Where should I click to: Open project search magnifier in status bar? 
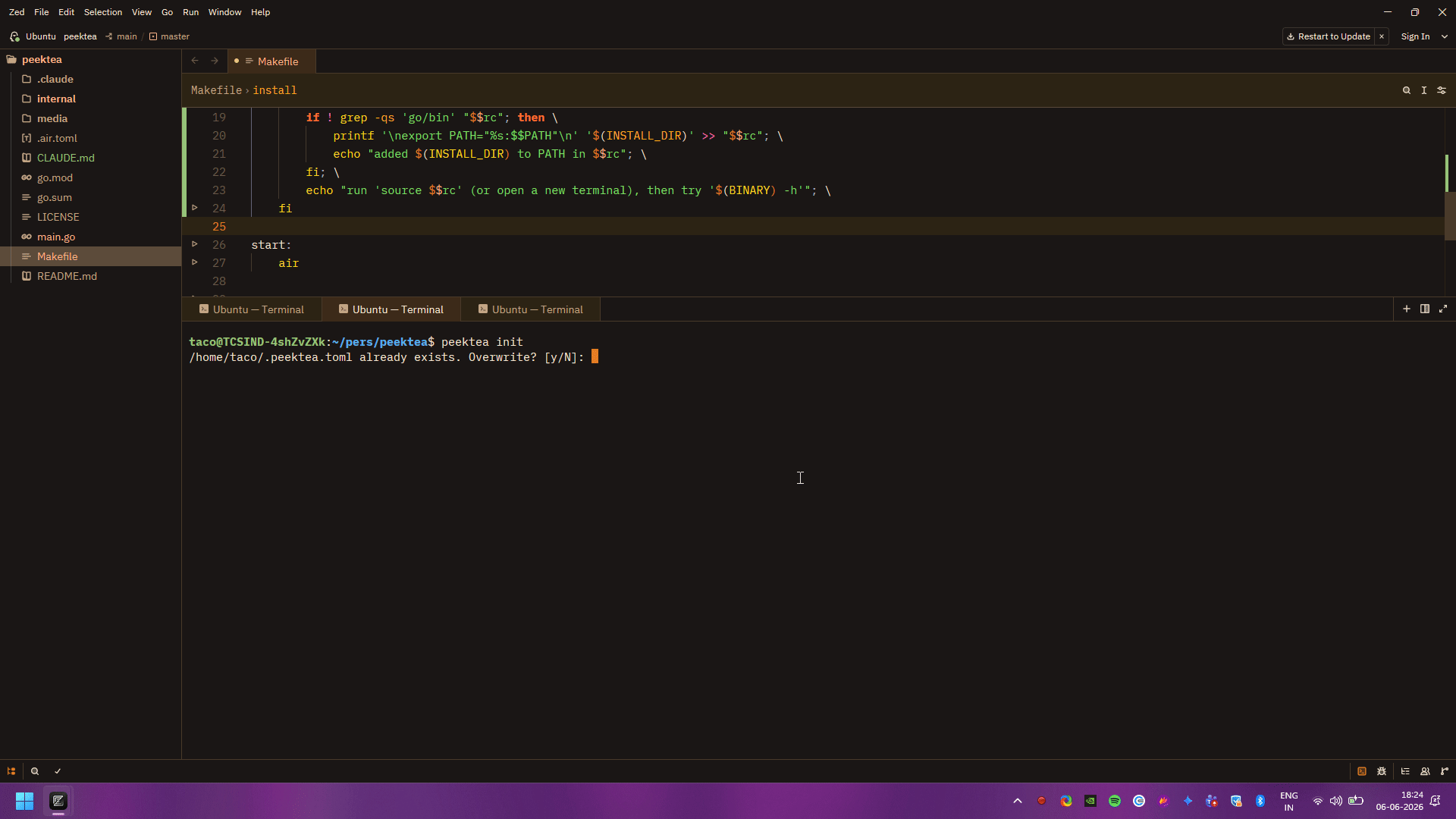click(x=35, y=771)
